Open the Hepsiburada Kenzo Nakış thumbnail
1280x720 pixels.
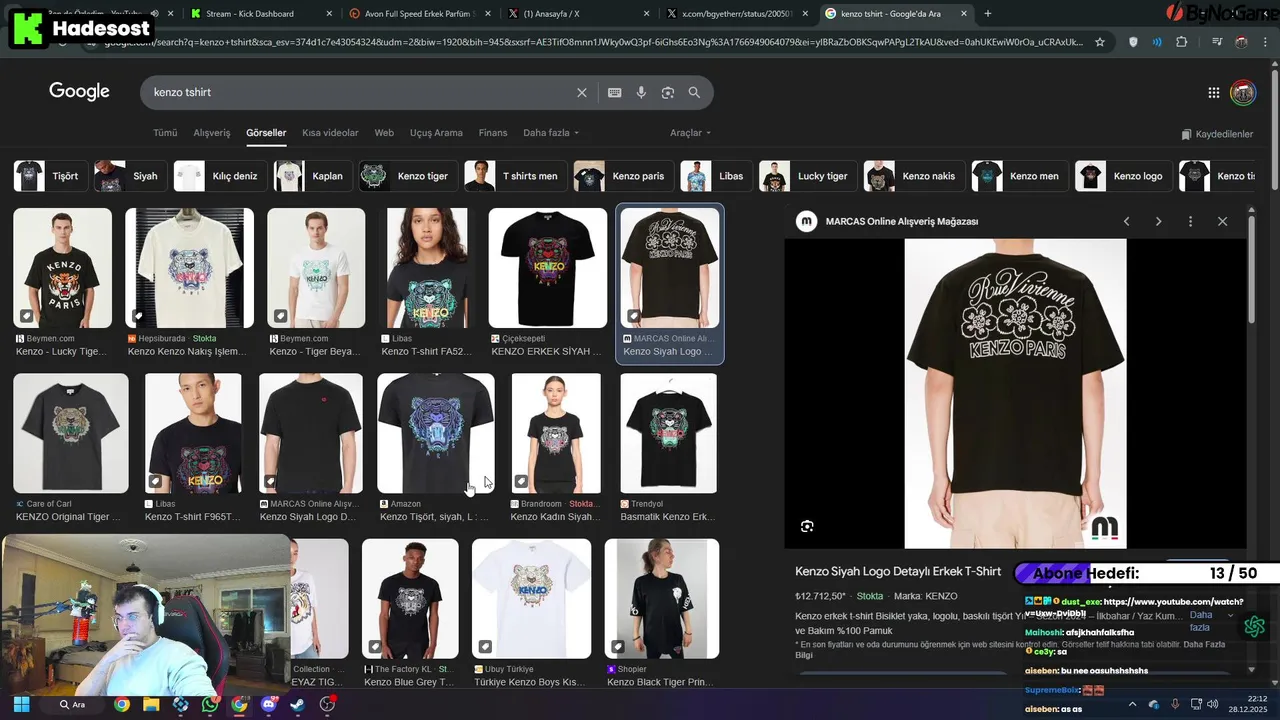[x=189, y=268]
